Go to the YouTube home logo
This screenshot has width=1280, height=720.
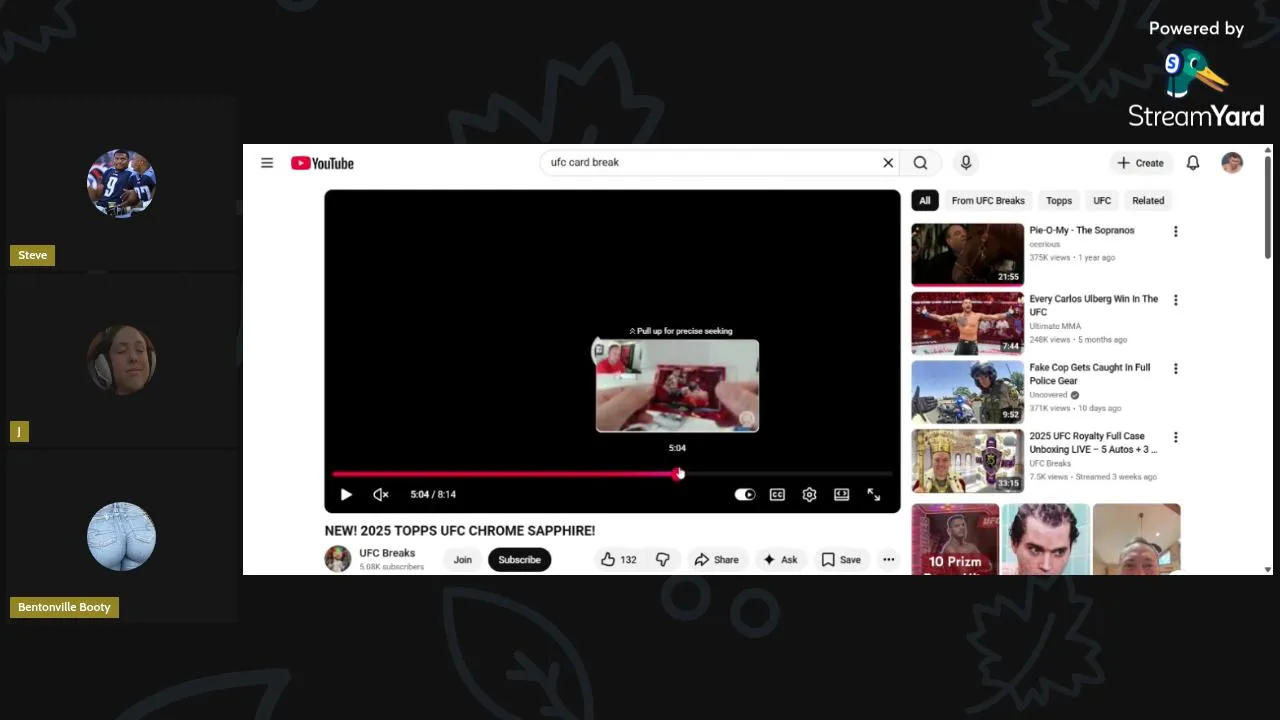click(322, 163)
